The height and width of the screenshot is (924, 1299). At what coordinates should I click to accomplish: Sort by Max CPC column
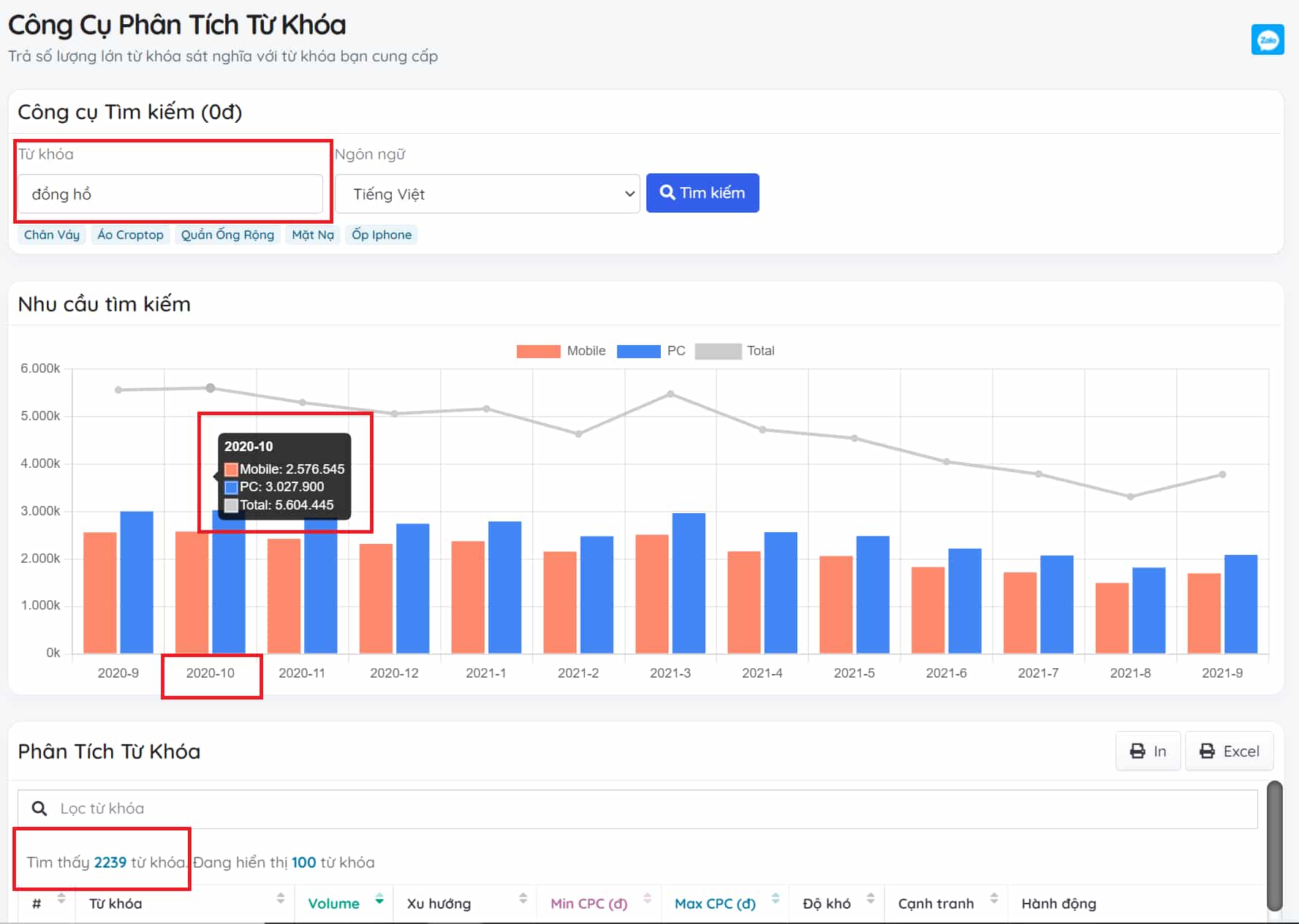coord(775,899)
